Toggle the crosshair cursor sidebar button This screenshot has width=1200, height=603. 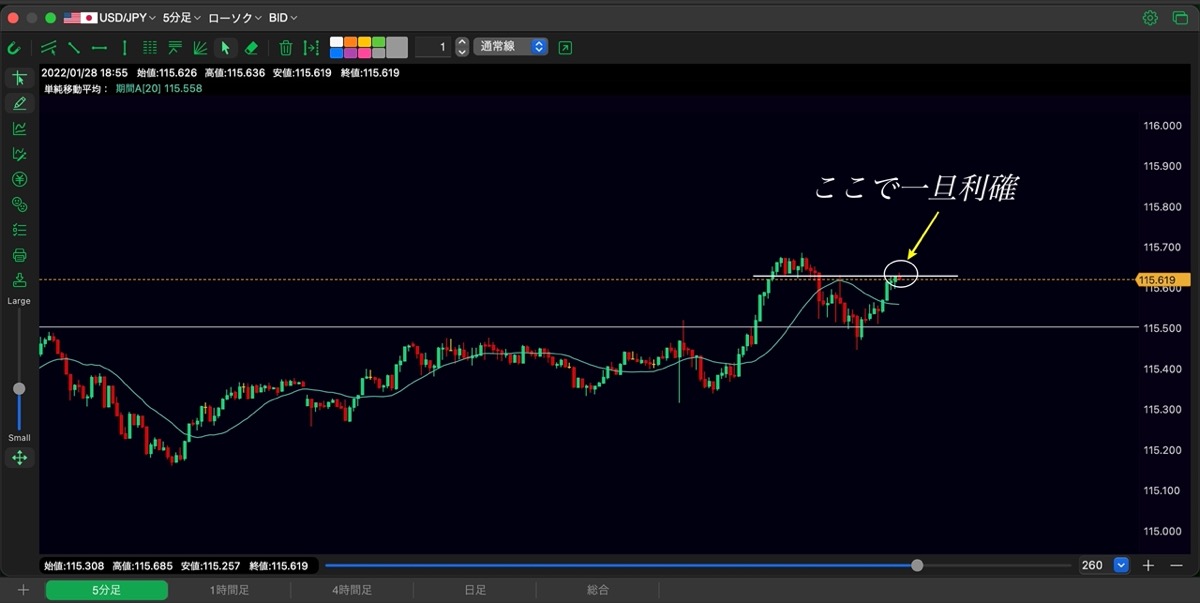19,78
